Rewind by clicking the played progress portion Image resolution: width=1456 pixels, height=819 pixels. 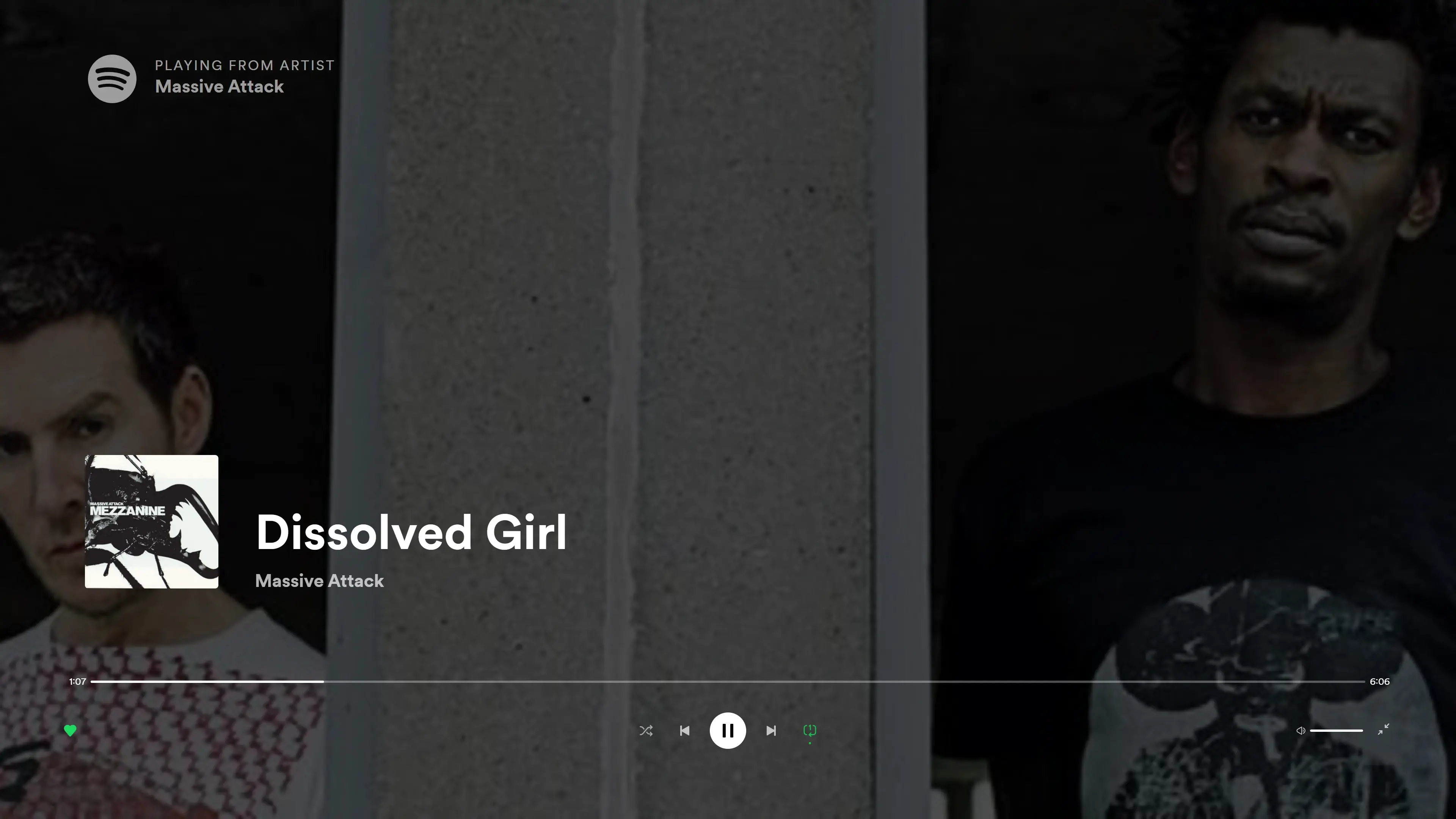pyautogui.click(x=207, y=682)
